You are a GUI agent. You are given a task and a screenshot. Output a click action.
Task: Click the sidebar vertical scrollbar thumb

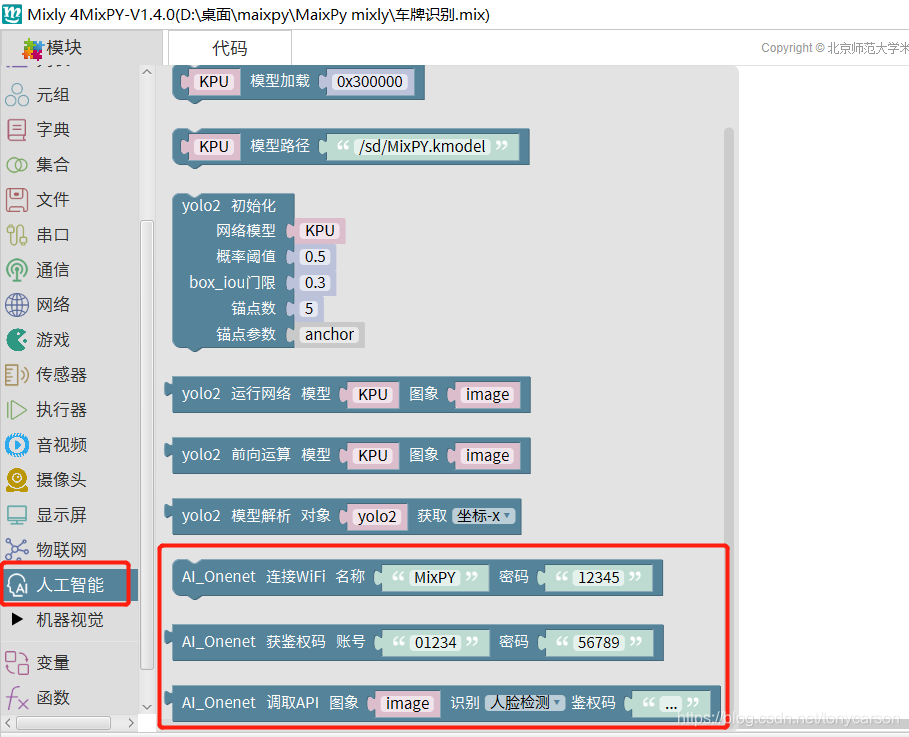[x=147, y=445]
